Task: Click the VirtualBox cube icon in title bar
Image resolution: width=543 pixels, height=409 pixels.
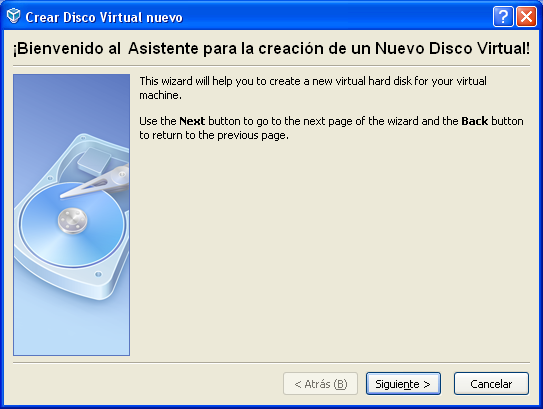Action: point(14,16)
